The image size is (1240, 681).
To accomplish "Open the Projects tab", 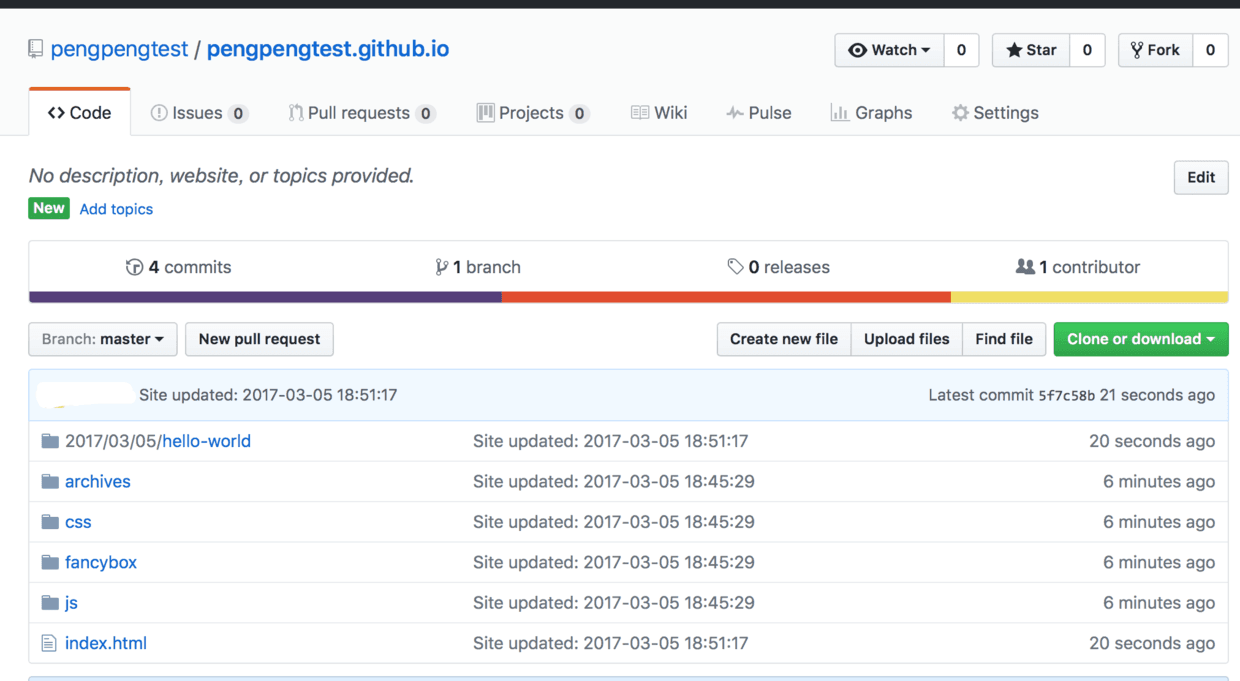I will point(533,113).
